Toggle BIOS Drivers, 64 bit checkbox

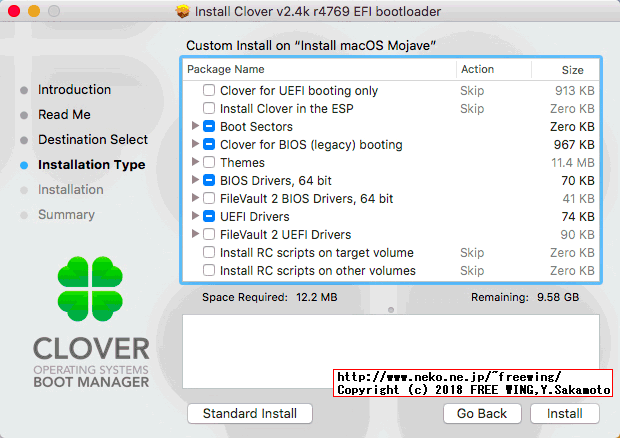(209, 180)
